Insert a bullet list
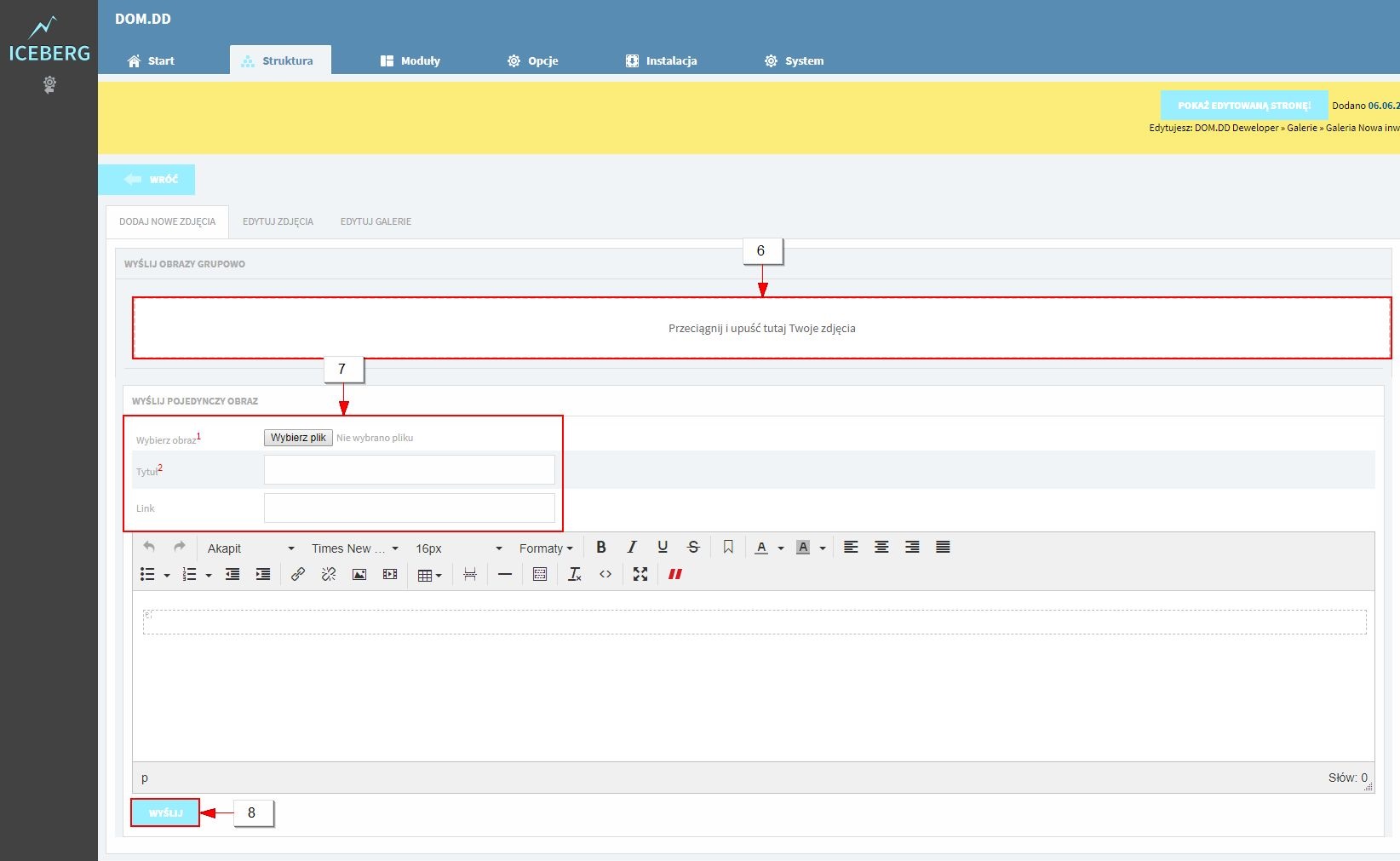Viewport: 1400px width, 861px height. (147, 575)
